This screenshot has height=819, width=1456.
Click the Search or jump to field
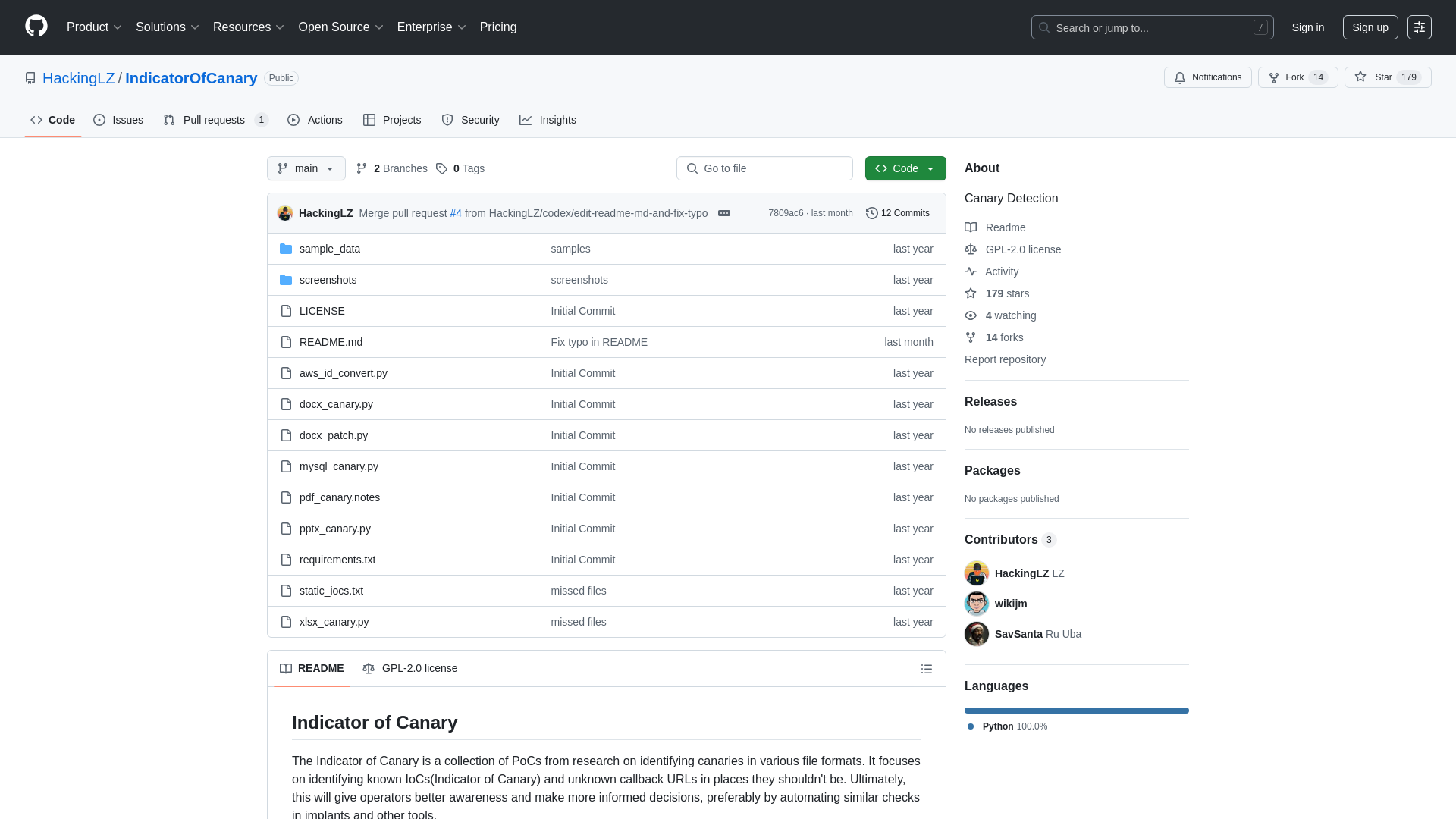(x=1153, y=27)
